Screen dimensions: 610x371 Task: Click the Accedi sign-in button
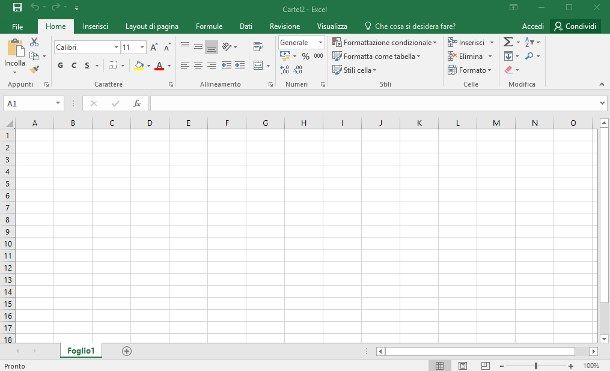coord(533,26)
